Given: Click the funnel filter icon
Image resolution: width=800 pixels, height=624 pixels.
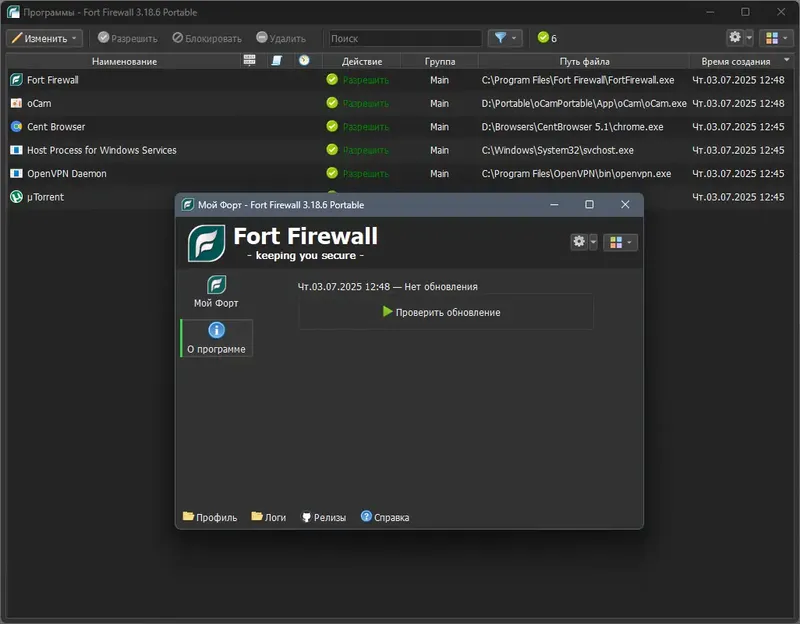Looking at the screenshot, I should click(501, 38).
